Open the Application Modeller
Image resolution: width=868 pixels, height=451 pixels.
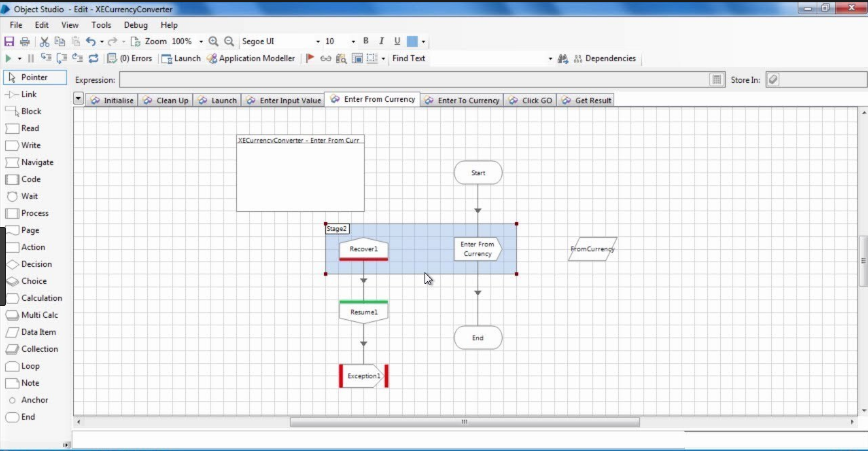point(251,58)
